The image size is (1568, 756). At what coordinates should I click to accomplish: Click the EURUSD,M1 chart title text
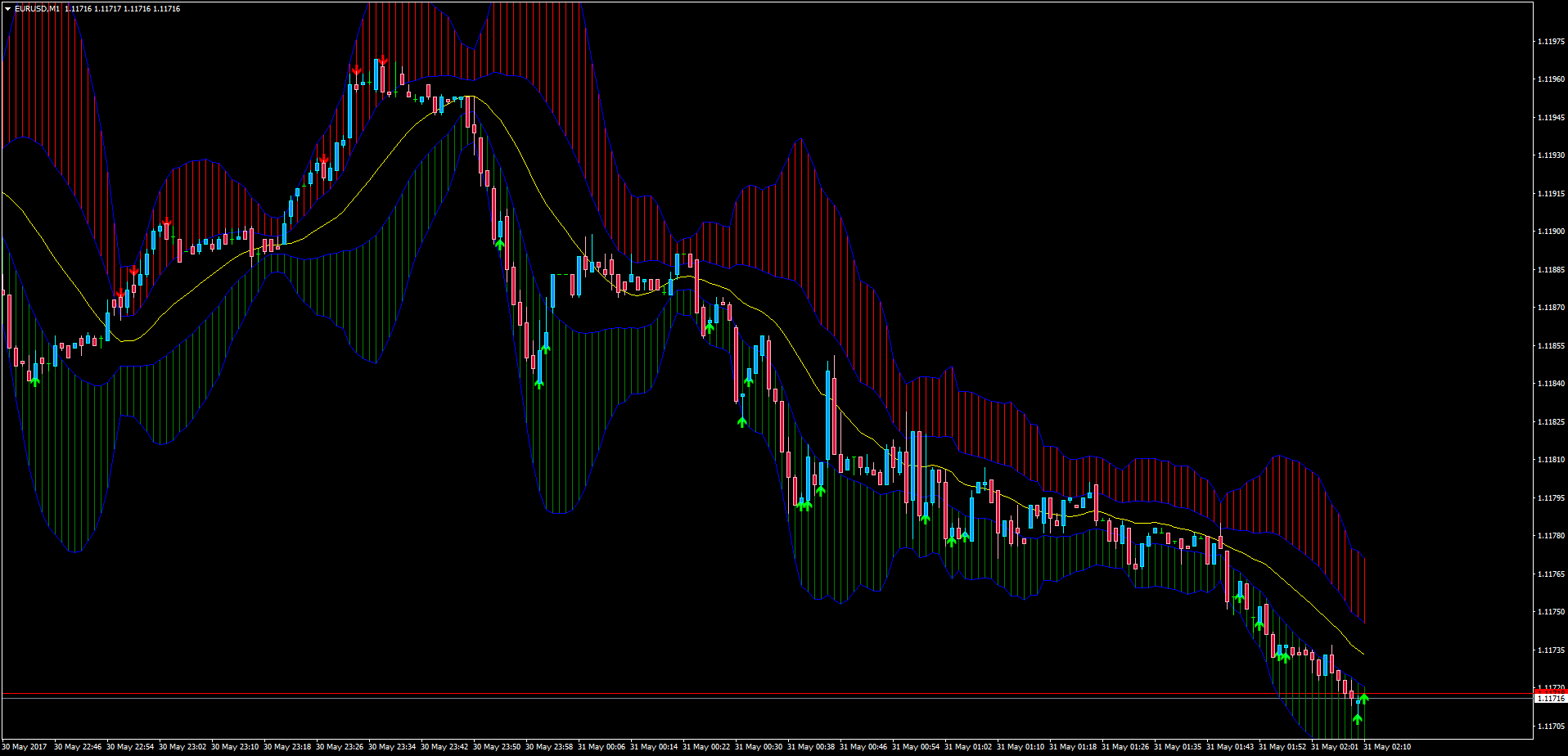tap(37, 9)
